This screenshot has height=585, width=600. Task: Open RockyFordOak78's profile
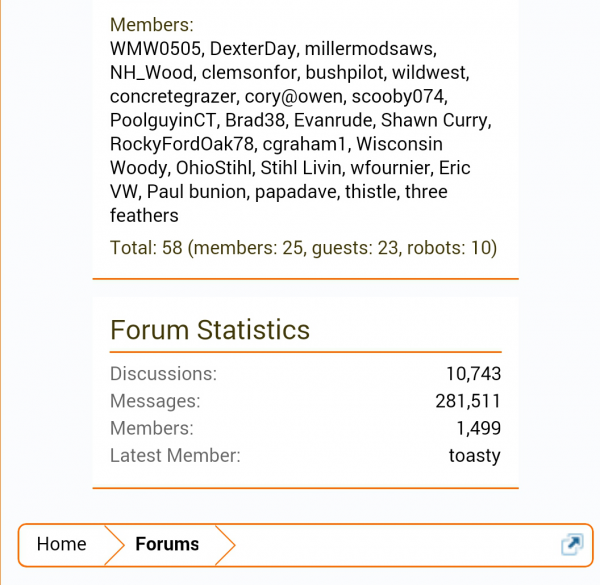tap(181, 144)
